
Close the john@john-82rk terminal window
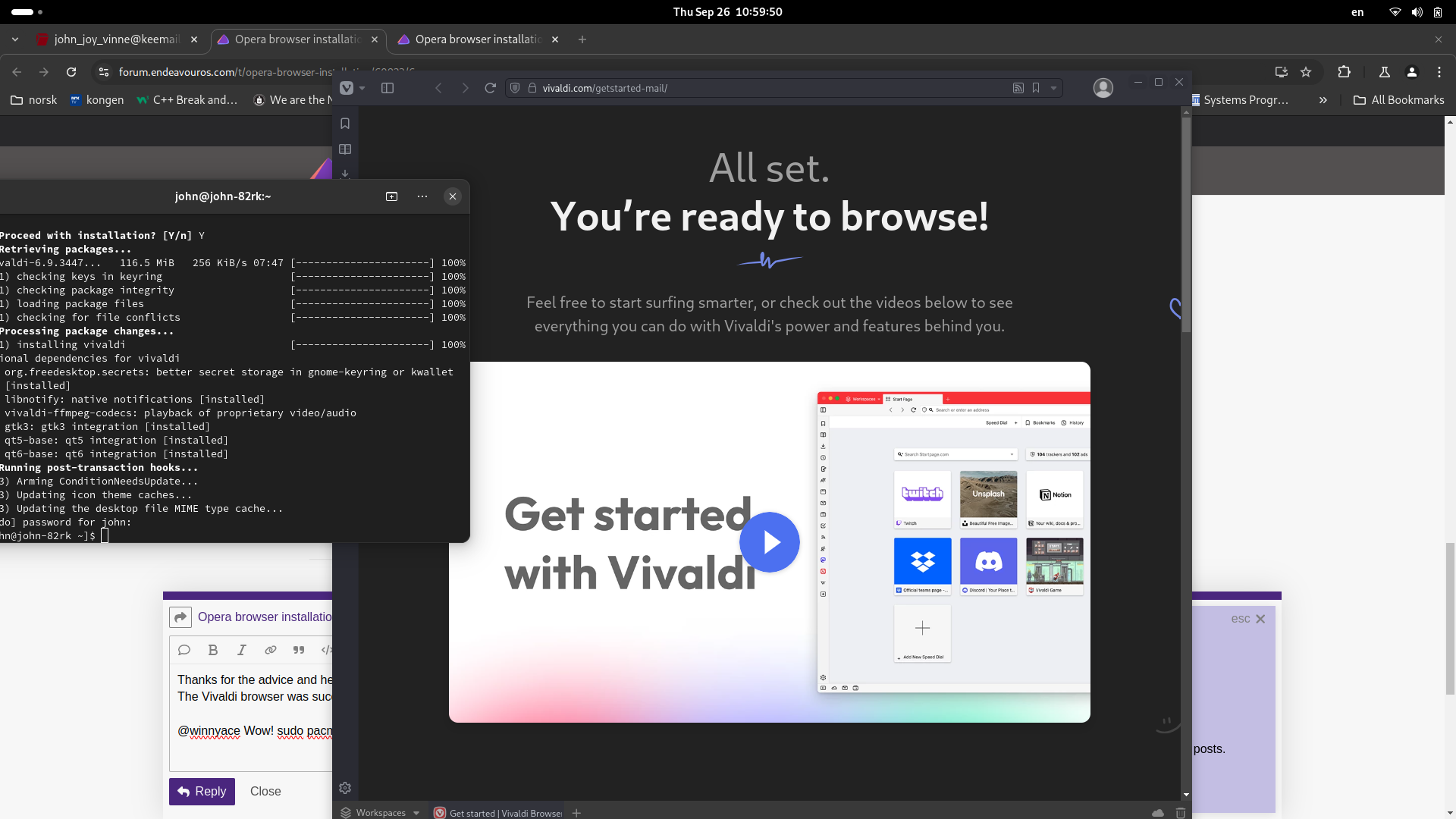[453, 196]
